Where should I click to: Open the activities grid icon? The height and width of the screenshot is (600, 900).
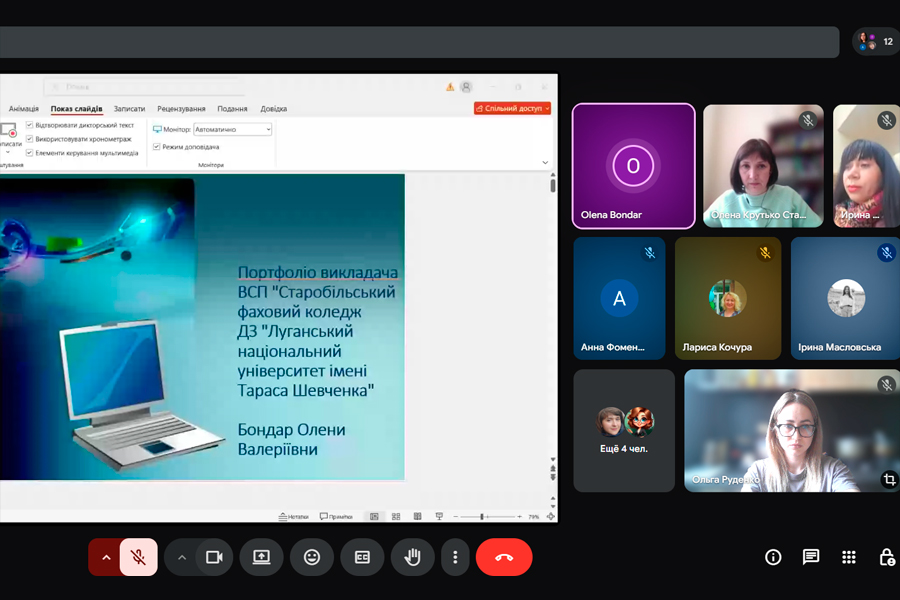[849, 557]
